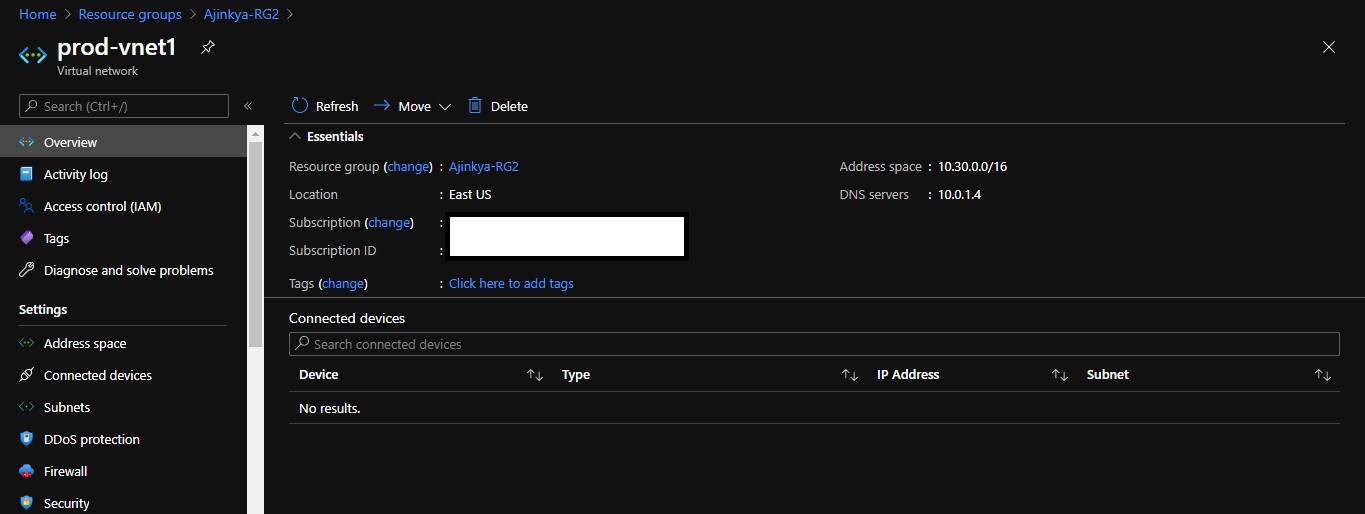Click the Diagnose wrench icon

point(27,270)
